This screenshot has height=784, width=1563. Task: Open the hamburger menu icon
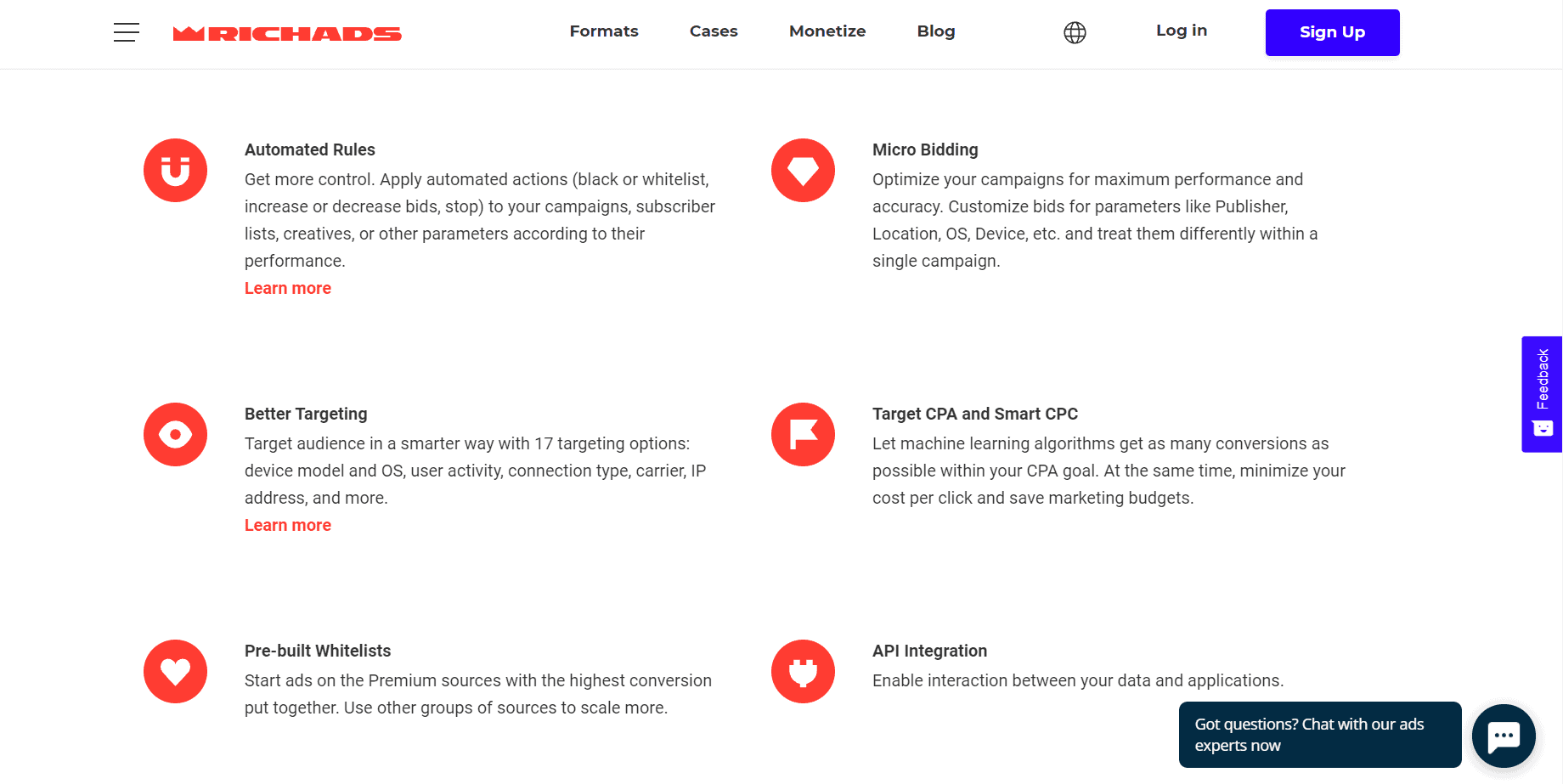click(127, 32)
